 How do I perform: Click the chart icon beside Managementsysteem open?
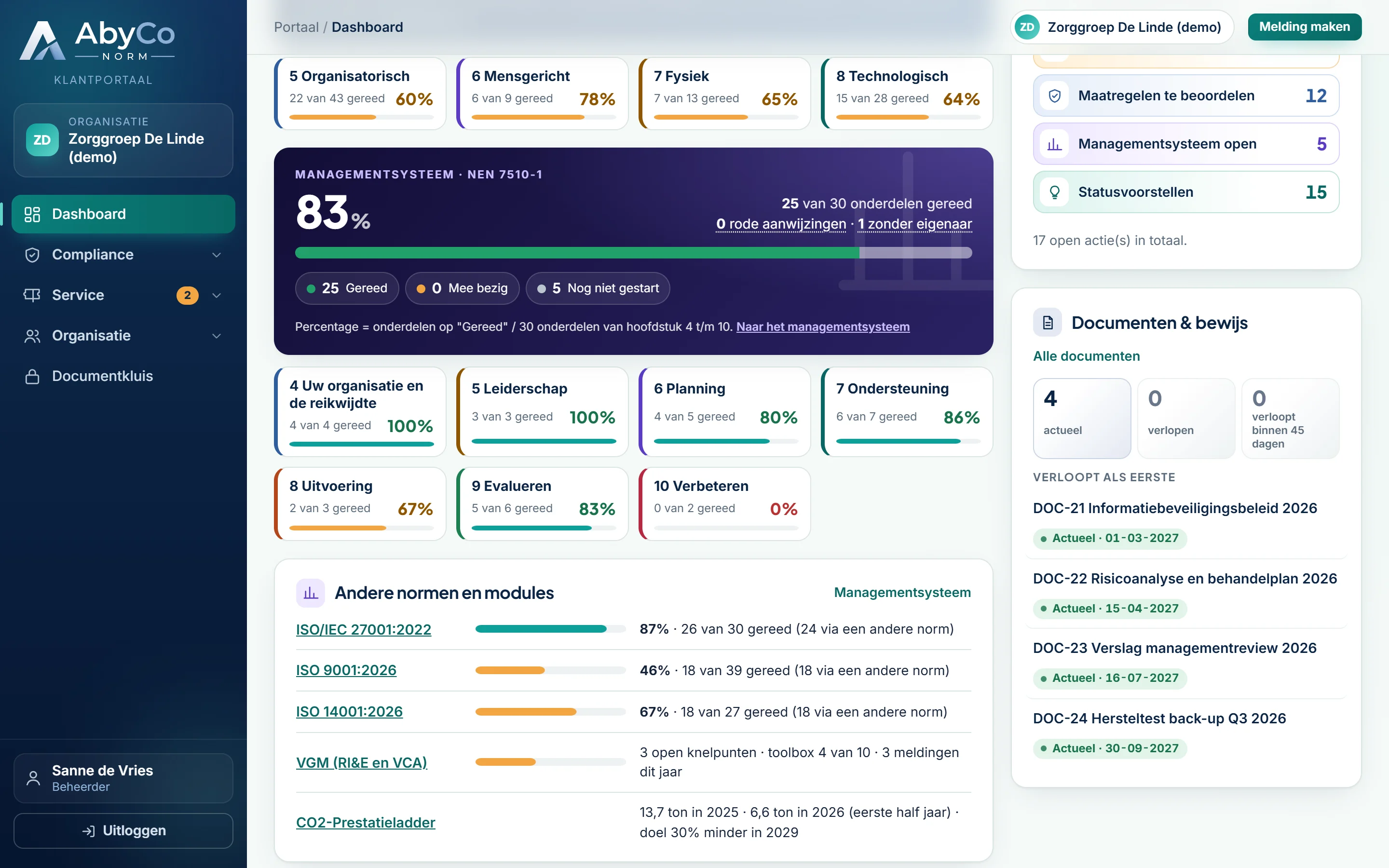click(x=1054, y=144)
